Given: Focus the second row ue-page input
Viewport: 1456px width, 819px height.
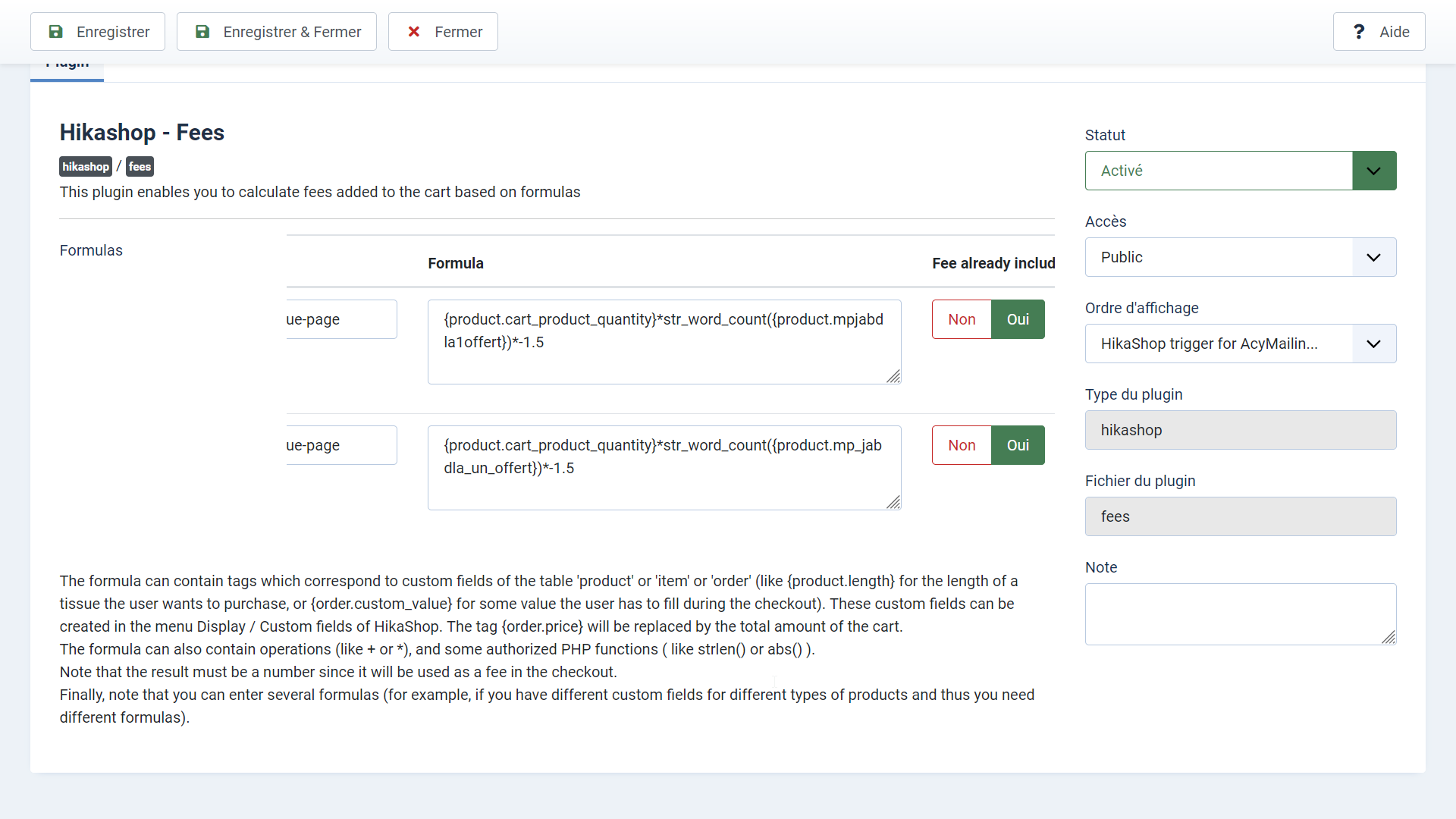Looking at the screenshot, I should click(x=341, y=445).
